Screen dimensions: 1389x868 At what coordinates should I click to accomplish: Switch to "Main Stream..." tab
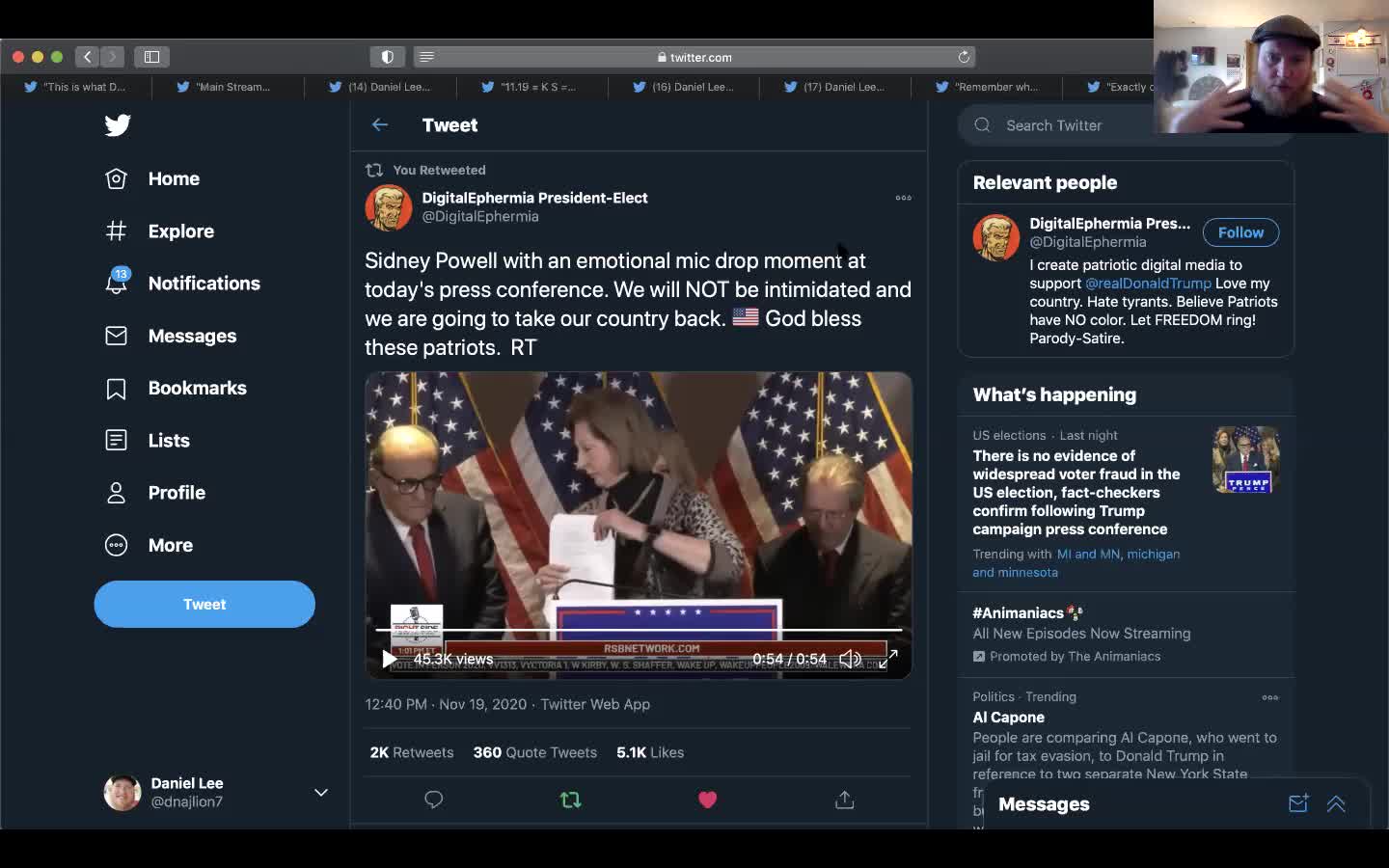(228, 87)
